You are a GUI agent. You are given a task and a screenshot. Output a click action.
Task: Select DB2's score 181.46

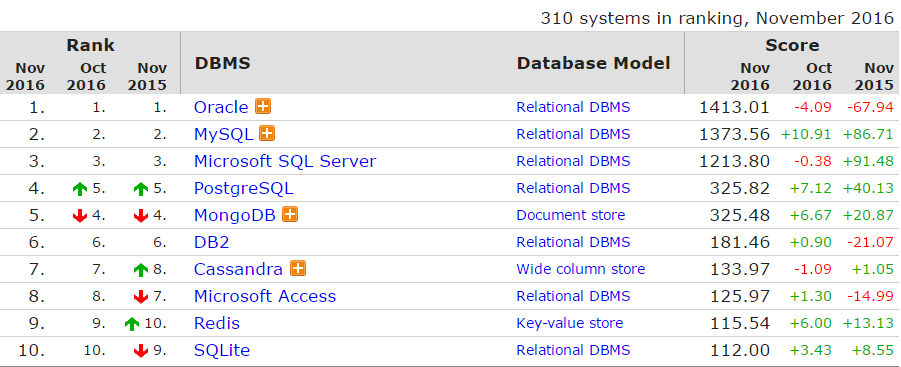pyautogui.click(x=740, y=242)
